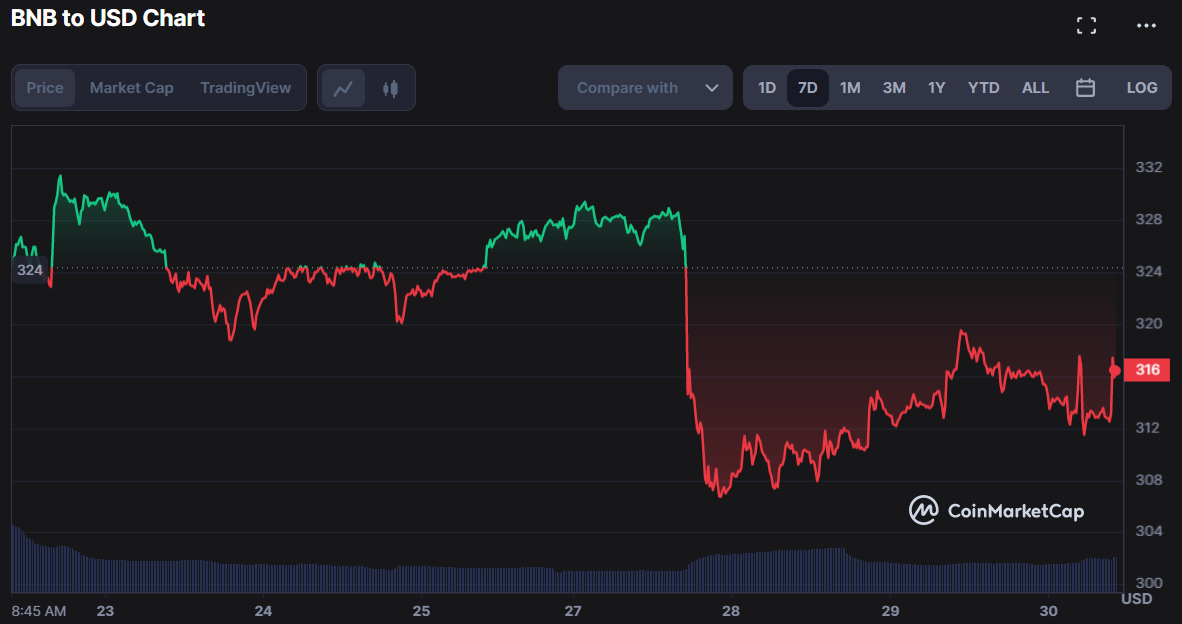Expand the Compare with chevron arrow

click(712, 87)
